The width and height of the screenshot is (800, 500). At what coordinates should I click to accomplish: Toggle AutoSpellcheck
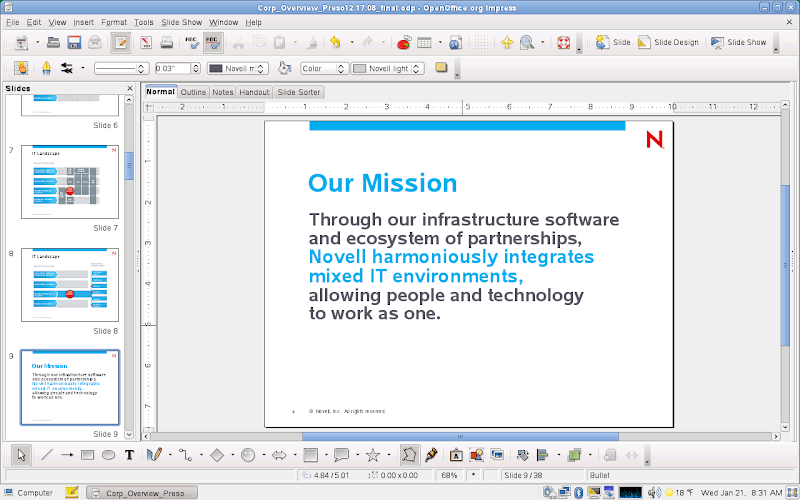[x=213, y=43]
